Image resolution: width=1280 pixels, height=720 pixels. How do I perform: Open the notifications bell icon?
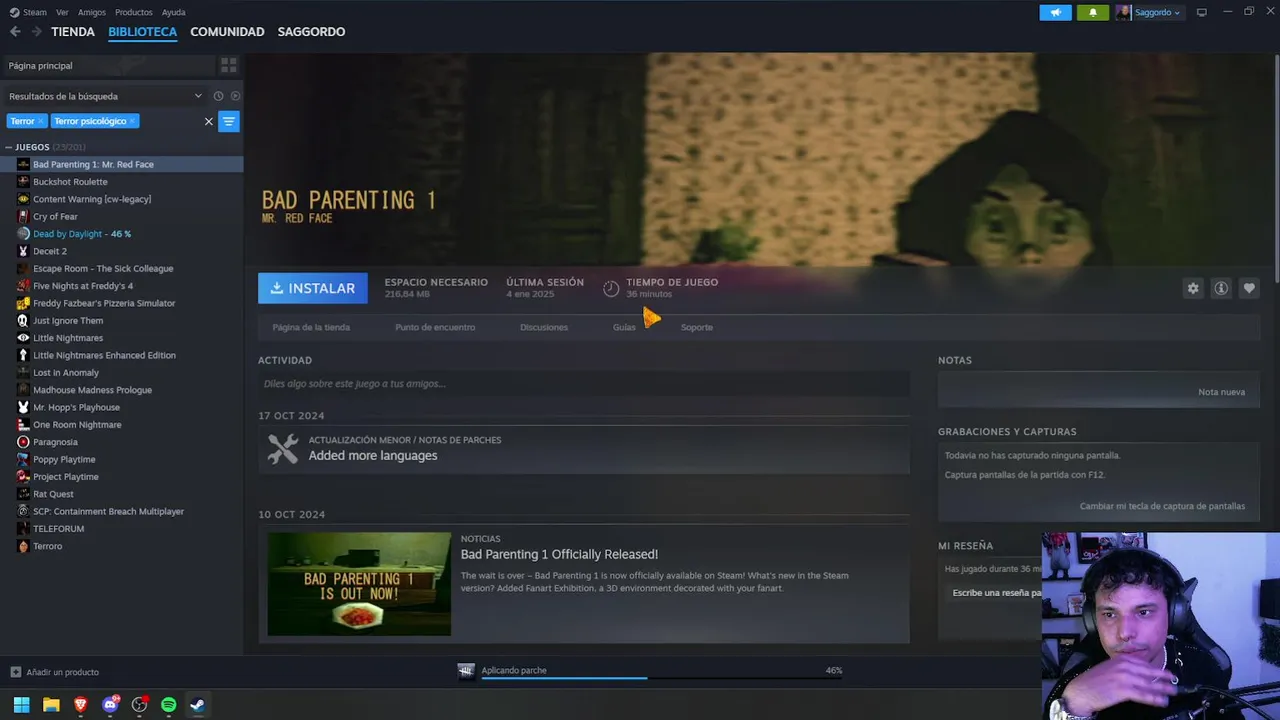(1093, 12)
